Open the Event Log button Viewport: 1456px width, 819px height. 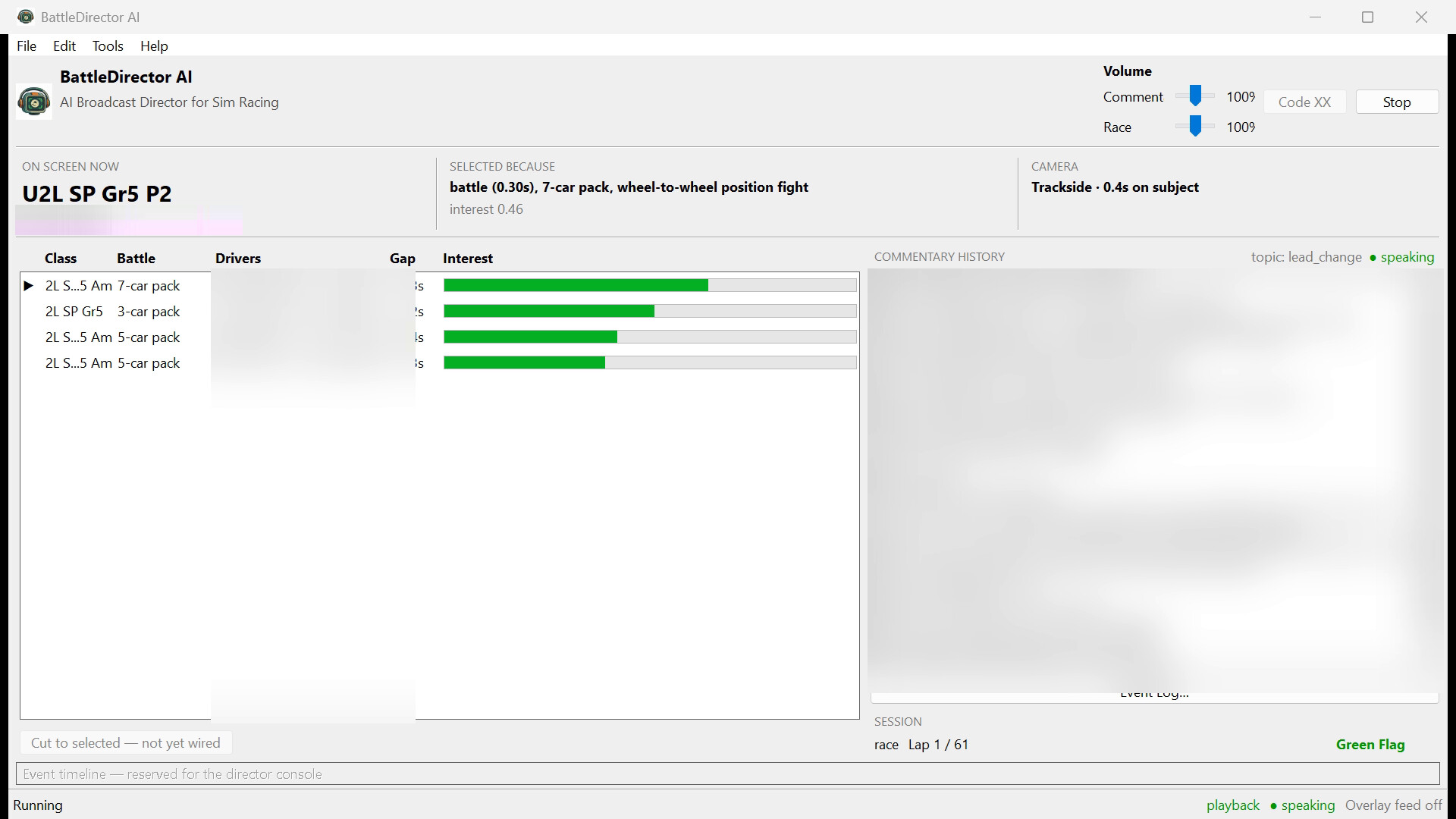(x=1154, y=694)
